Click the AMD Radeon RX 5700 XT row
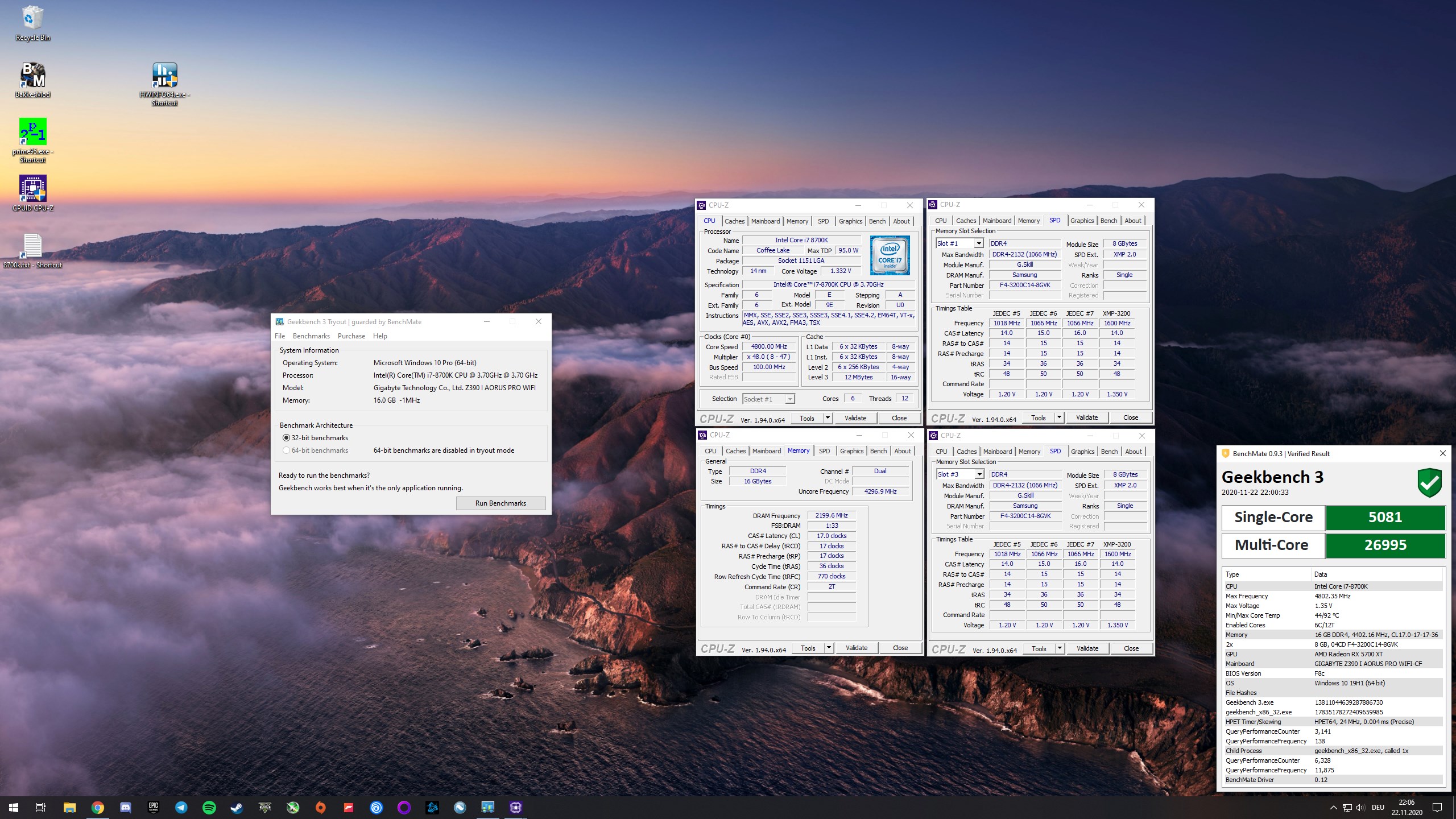The image size is (1456, 819). [1333, 654]
